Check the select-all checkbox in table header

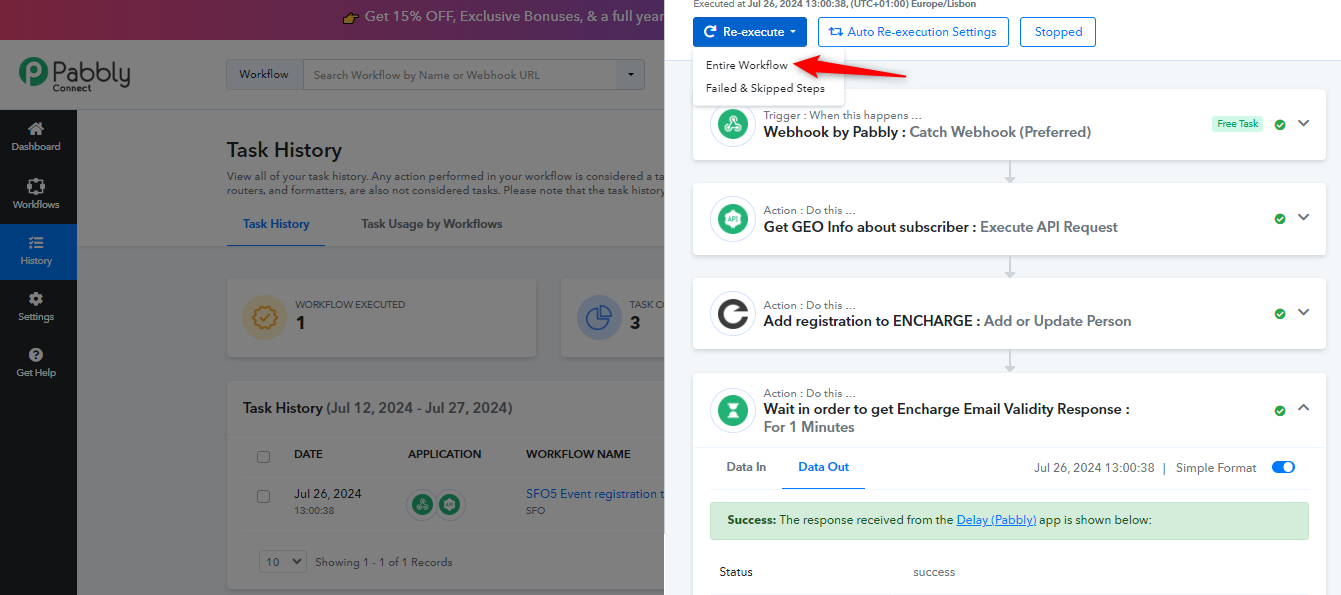coord(264,457)
